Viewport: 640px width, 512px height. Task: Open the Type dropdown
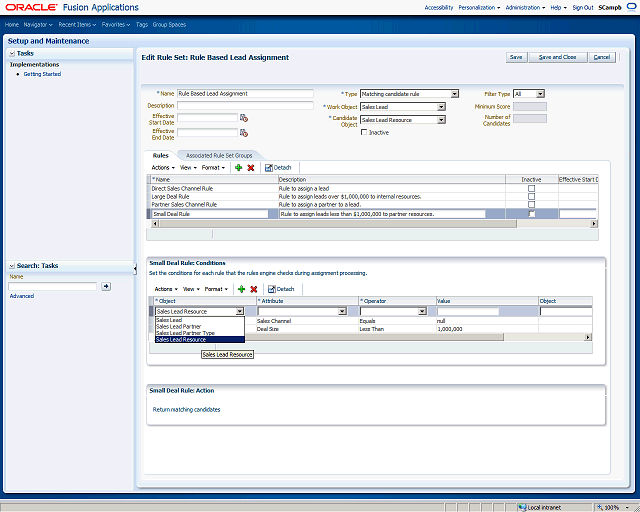(x=455, y=94)
